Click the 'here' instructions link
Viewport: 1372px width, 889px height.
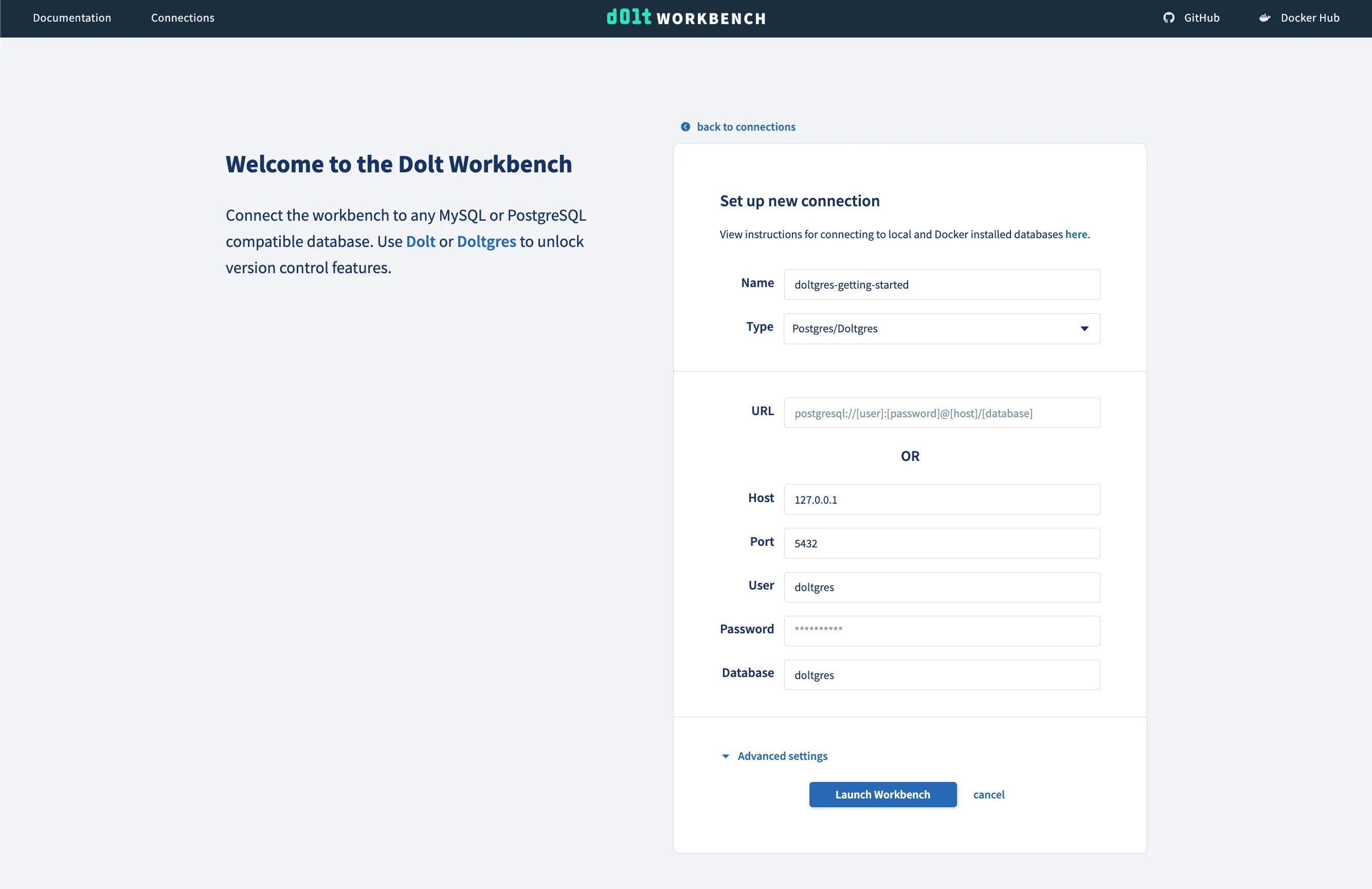coord(1076,234)
